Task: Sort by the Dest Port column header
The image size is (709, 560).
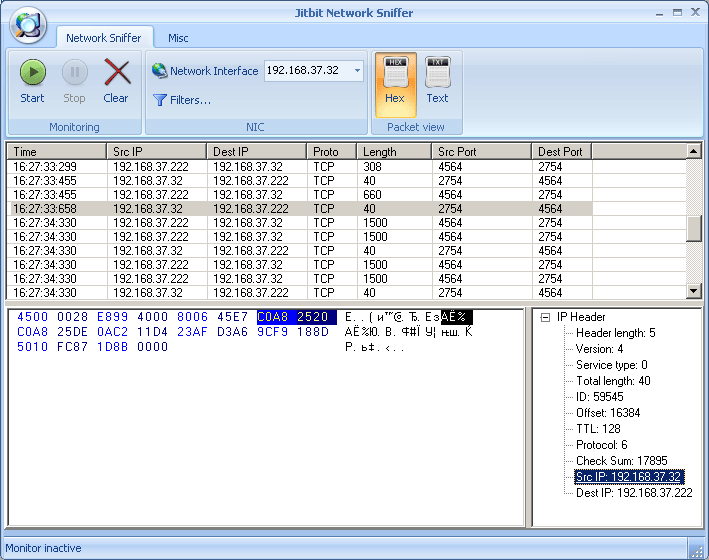Action: click(562, 152)
